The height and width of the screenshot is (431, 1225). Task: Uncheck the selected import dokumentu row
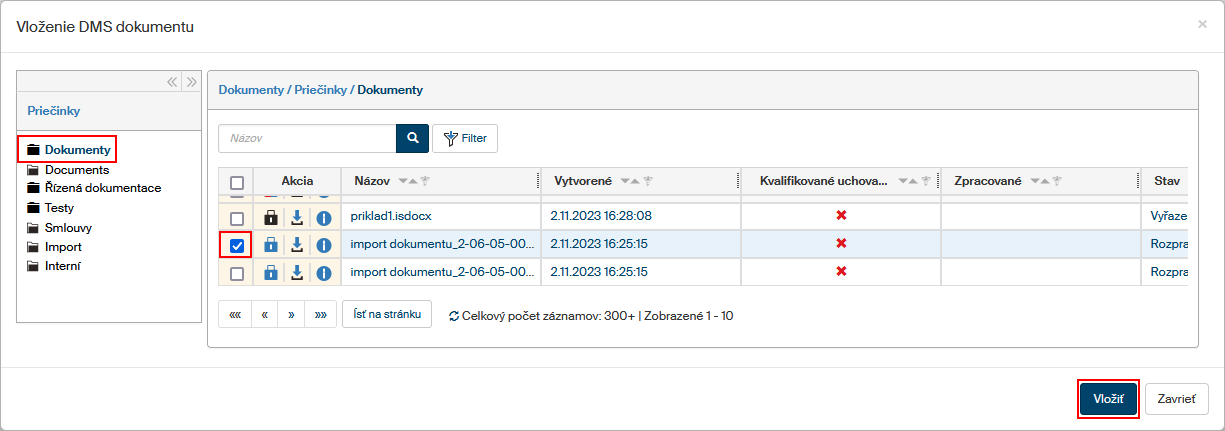coord(236,245)
